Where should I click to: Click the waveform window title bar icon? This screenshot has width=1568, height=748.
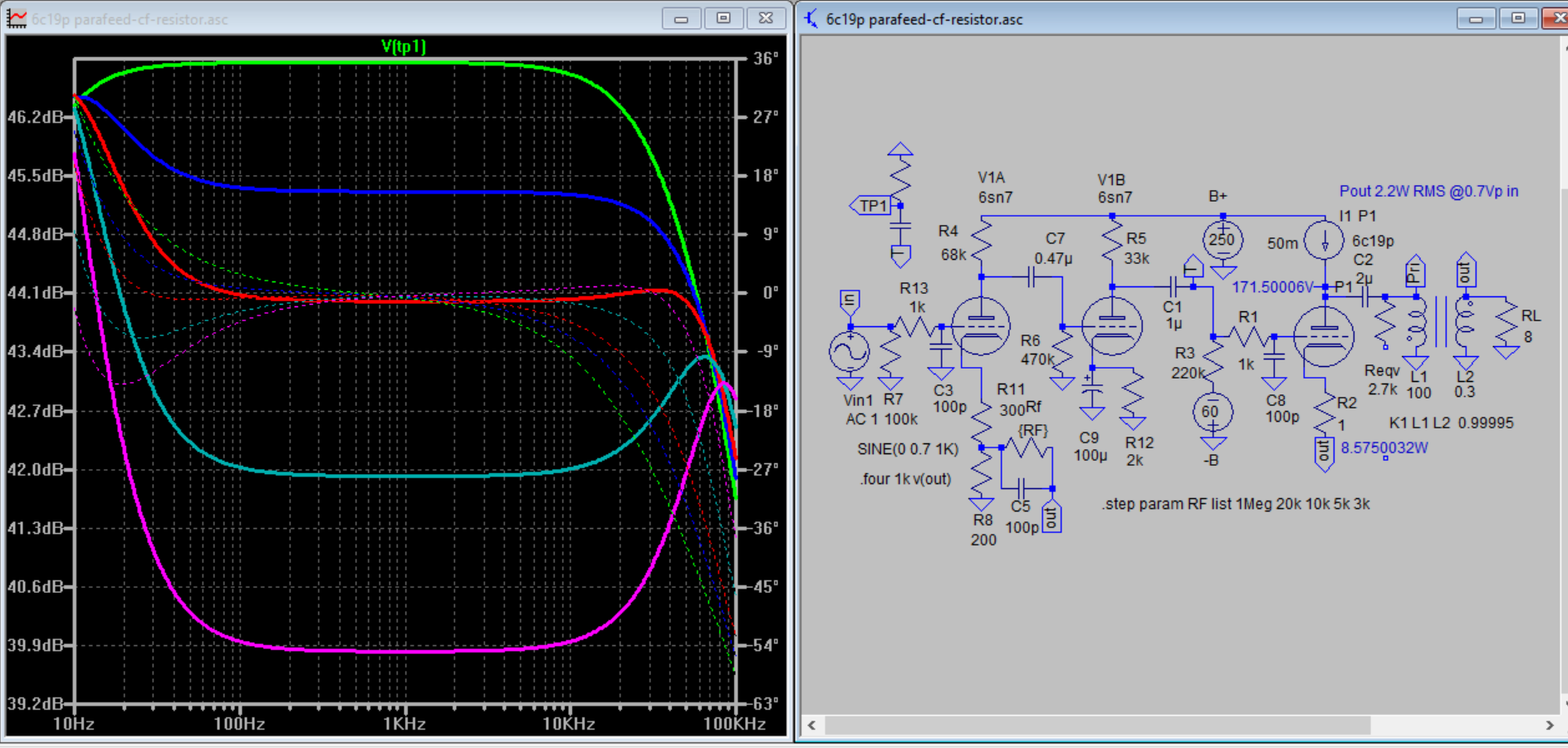[17, 18]
